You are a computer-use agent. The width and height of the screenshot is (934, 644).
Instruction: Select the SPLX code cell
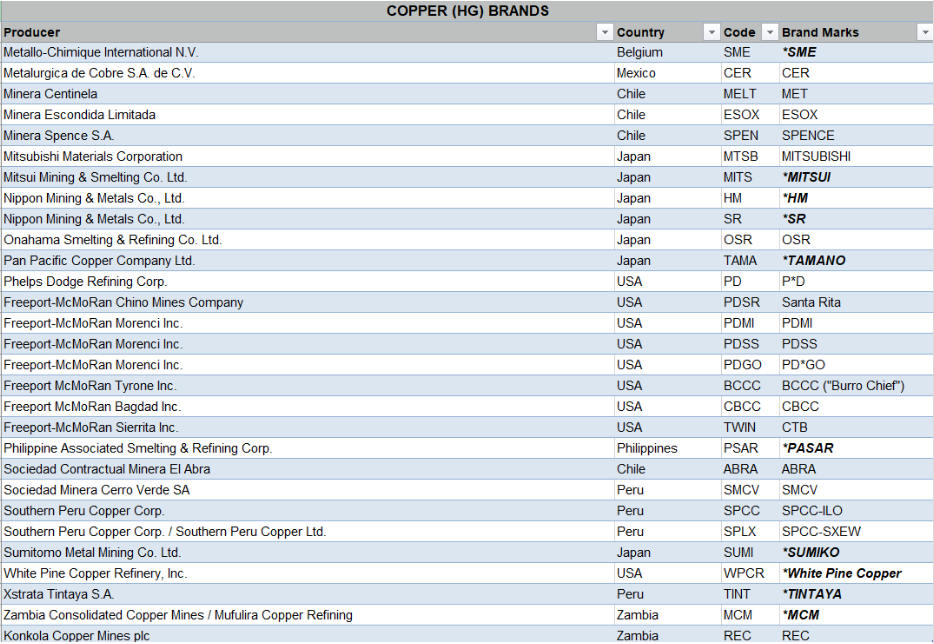pos(750,532)
